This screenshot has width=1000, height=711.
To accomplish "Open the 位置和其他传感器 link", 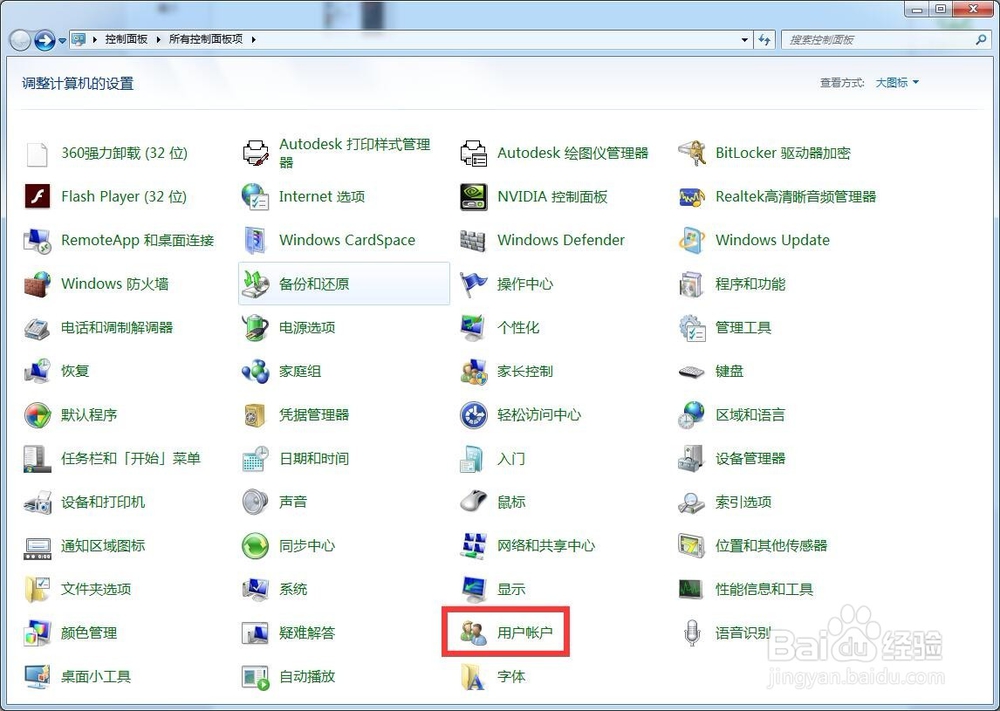I will 771,546.
